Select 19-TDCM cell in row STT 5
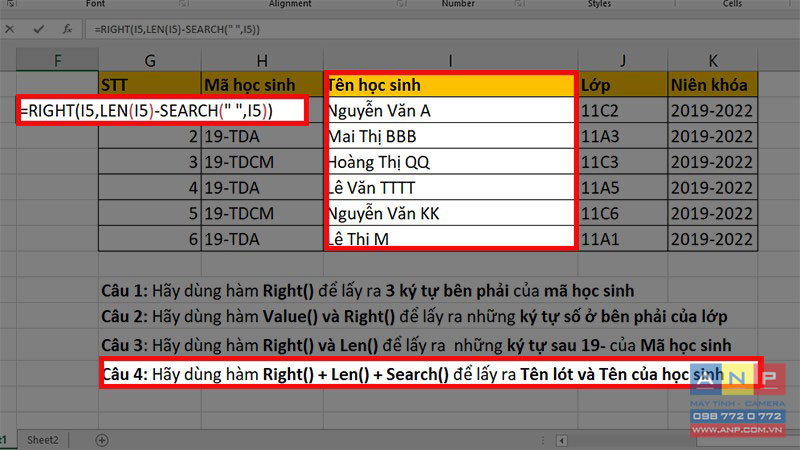The height and width of the screenshot is (450, 800). (262, 213)
